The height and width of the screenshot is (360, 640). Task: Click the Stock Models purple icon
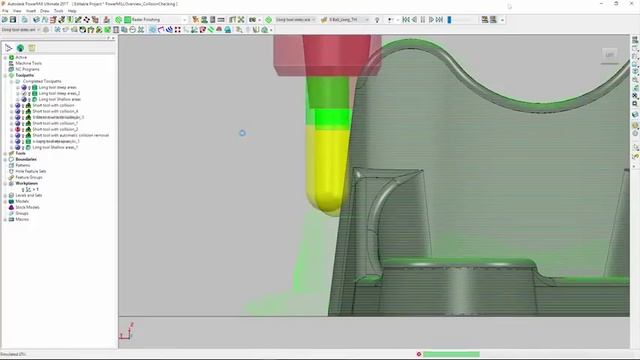(11, 207)
